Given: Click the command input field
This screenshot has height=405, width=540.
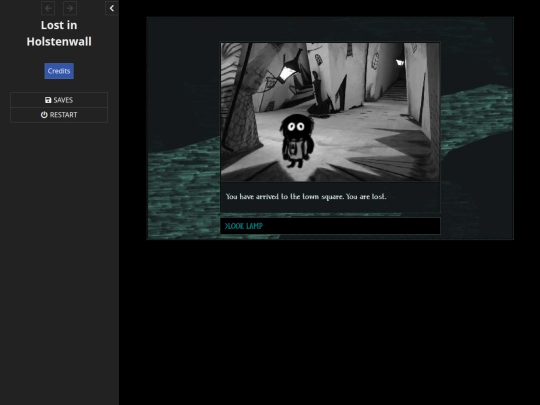Looking at the screenshot, I should point(330,226).
